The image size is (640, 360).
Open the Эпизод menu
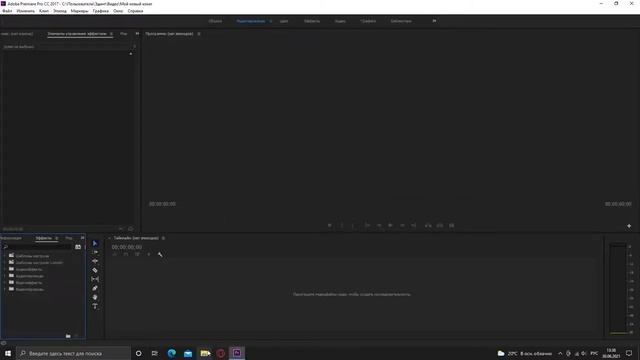60,11
